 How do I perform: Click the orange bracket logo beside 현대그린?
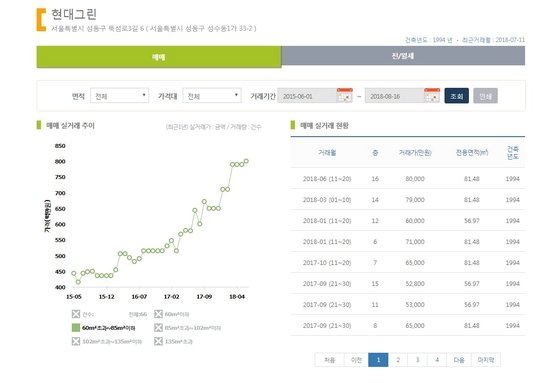(41, 20)
